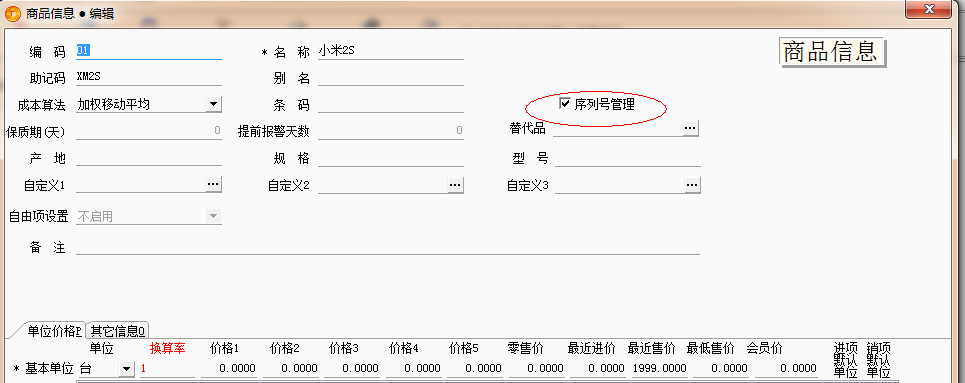Click the 价格2 value cell
The height and width of the screenshot is (383, 965).
pos(290,369)
